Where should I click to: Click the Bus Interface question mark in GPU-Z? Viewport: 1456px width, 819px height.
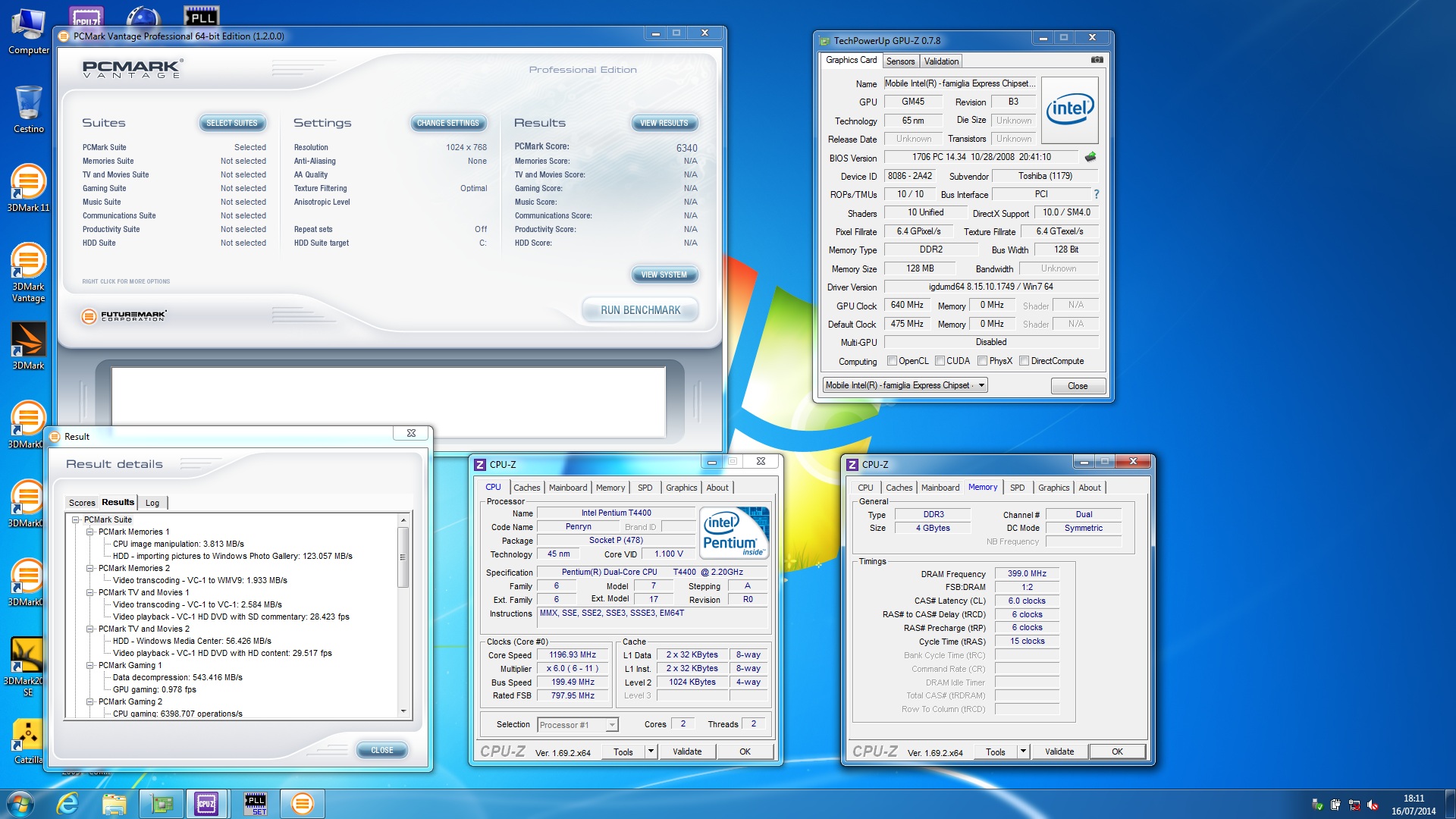1096,195
